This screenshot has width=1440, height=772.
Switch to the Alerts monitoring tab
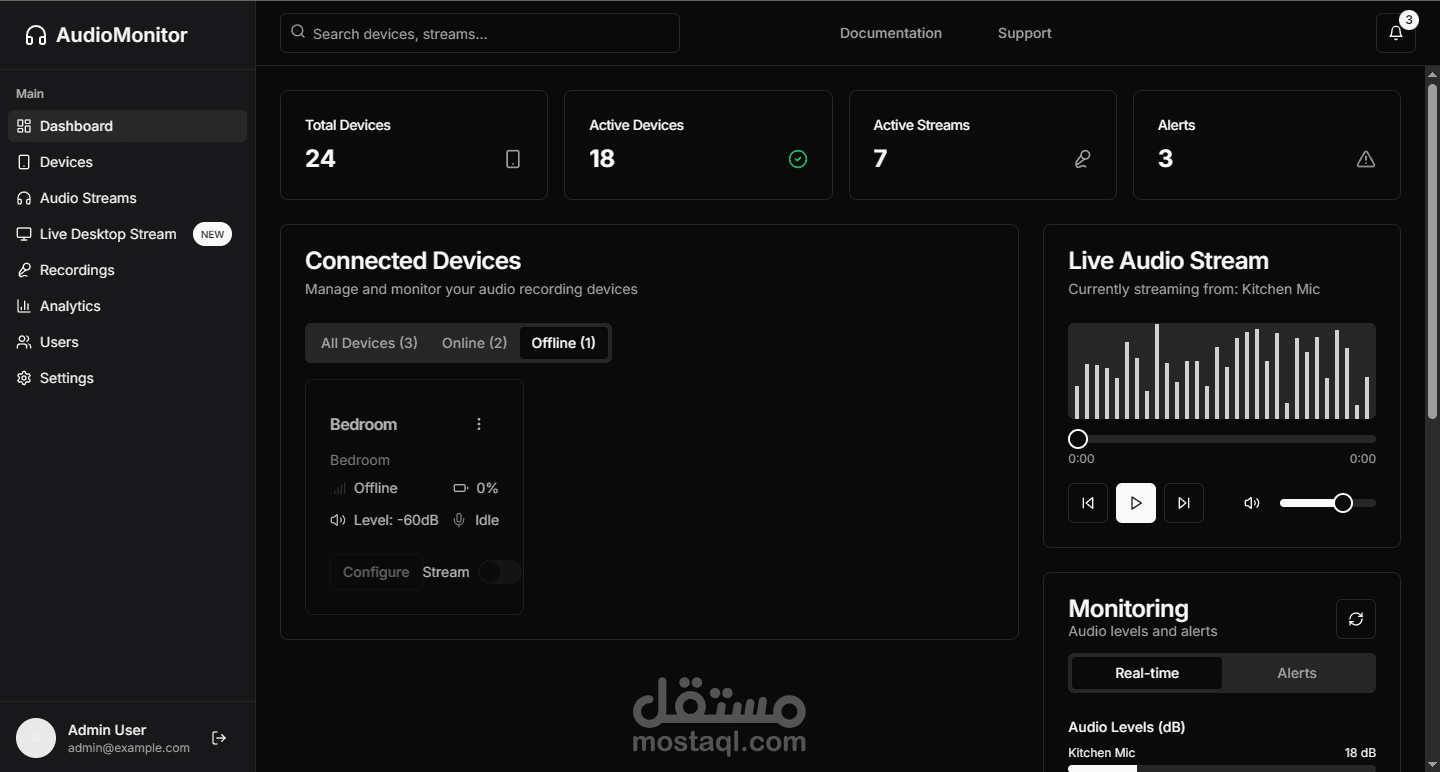click(x=1297, y=673)
